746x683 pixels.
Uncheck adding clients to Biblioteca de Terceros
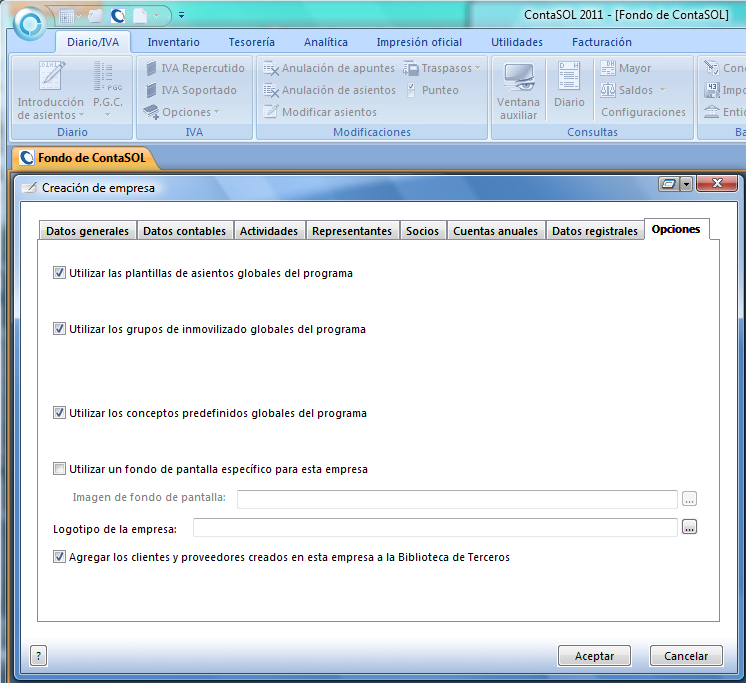(x=60, y=557)
